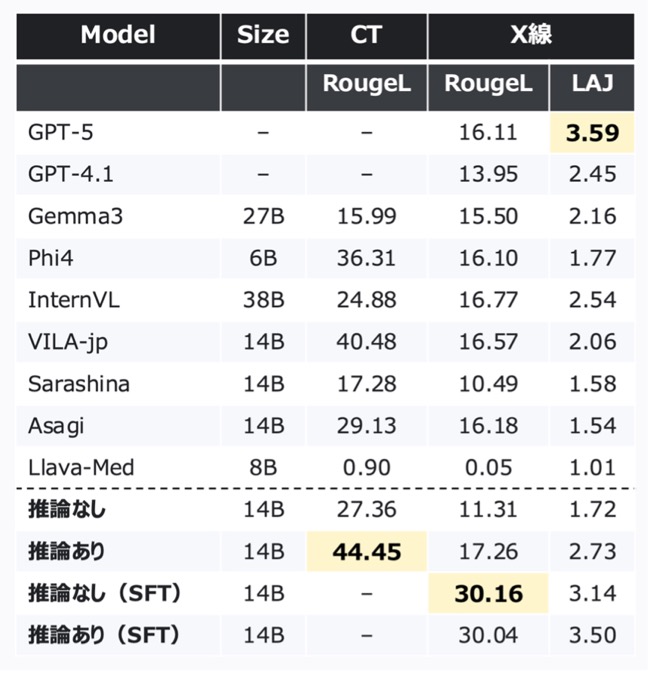Click the highlighted 44.45 cell
The height and width of the screenshot is (673, 650).
coord(367,552)
